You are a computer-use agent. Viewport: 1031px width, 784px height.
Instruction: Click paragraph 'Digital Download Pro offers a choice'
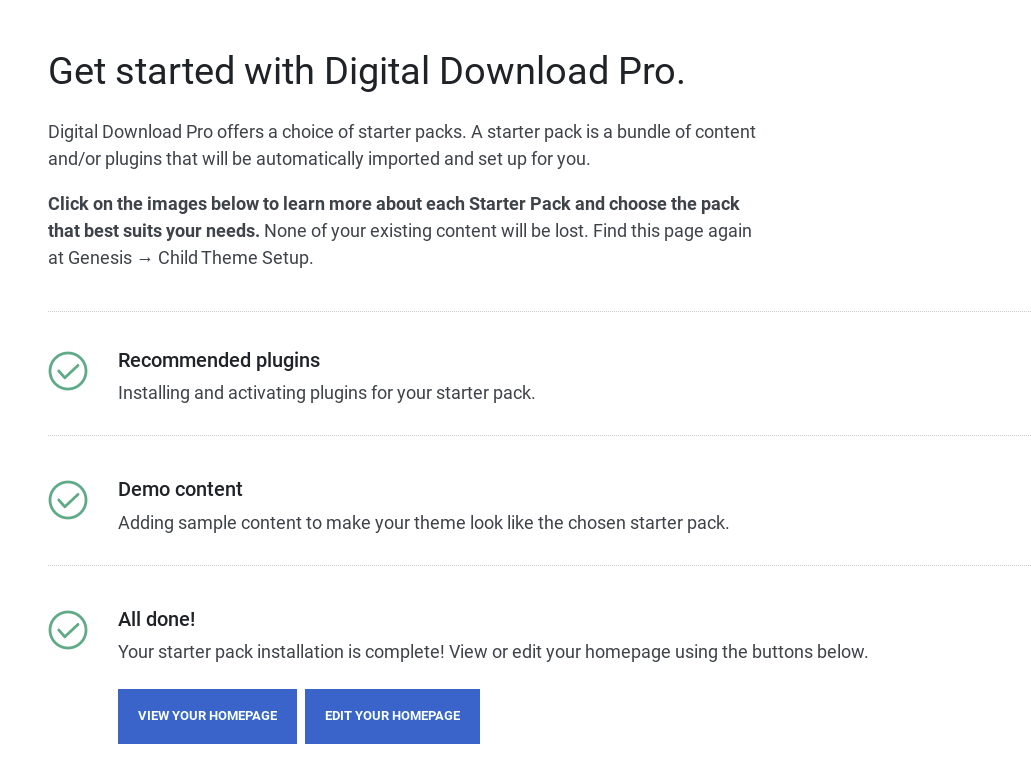pos(402,145)
